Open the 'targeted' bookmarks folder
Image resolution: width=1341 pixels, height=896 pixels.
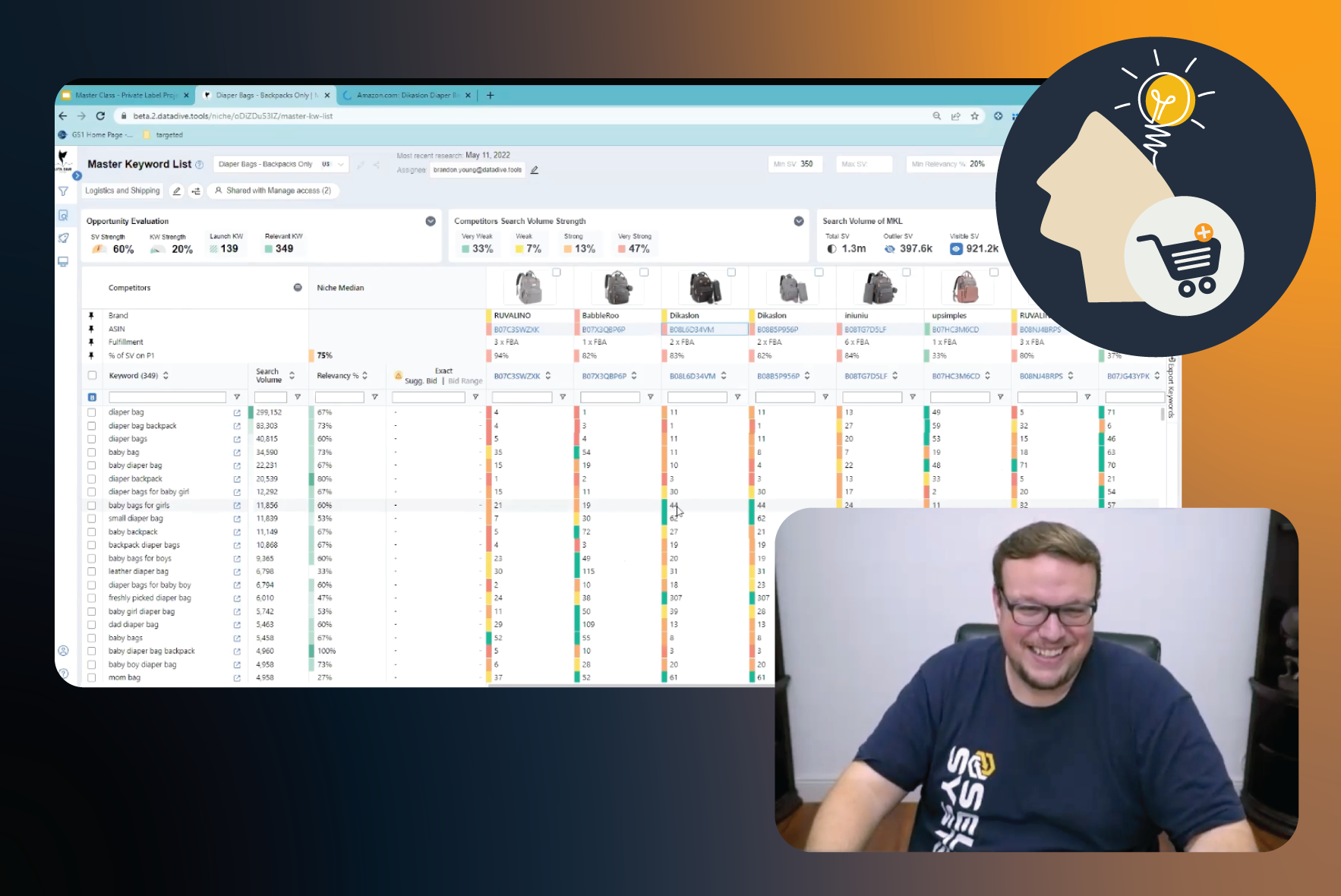(x=163, y=135)
